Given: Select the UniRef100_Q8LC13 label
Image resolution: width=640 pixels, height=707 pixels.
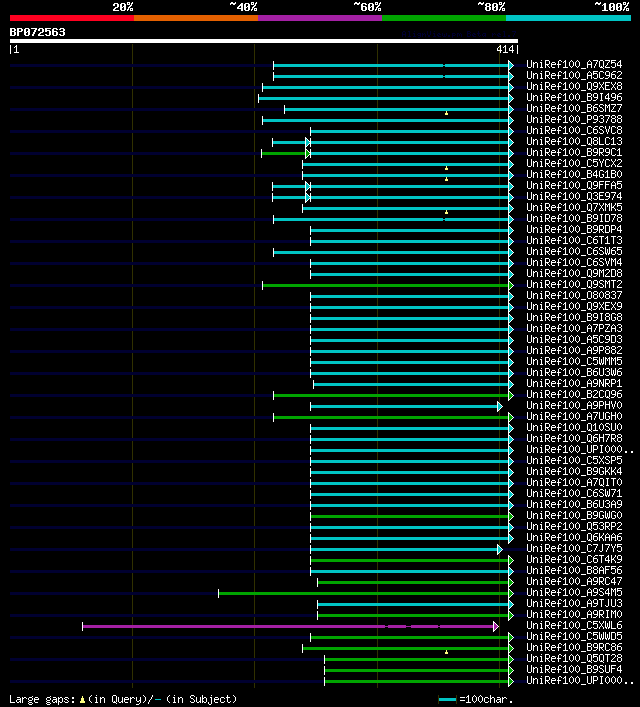Looking at the screenshot, I should (574, 142).
